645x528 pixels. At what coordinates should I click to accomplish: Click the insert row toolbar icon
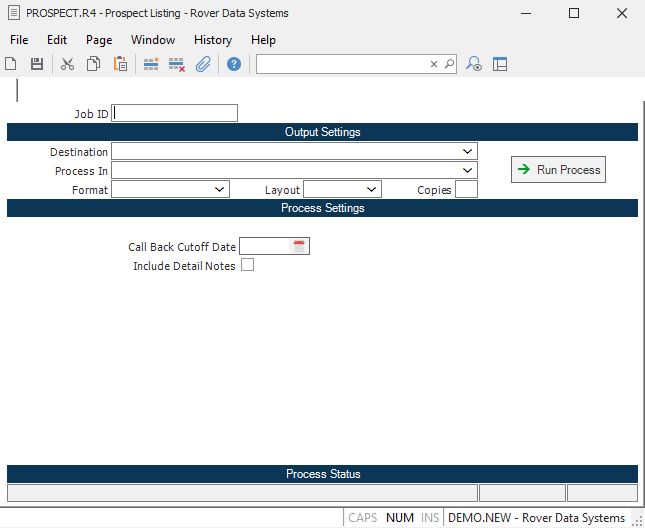click(x=151, y=64)
